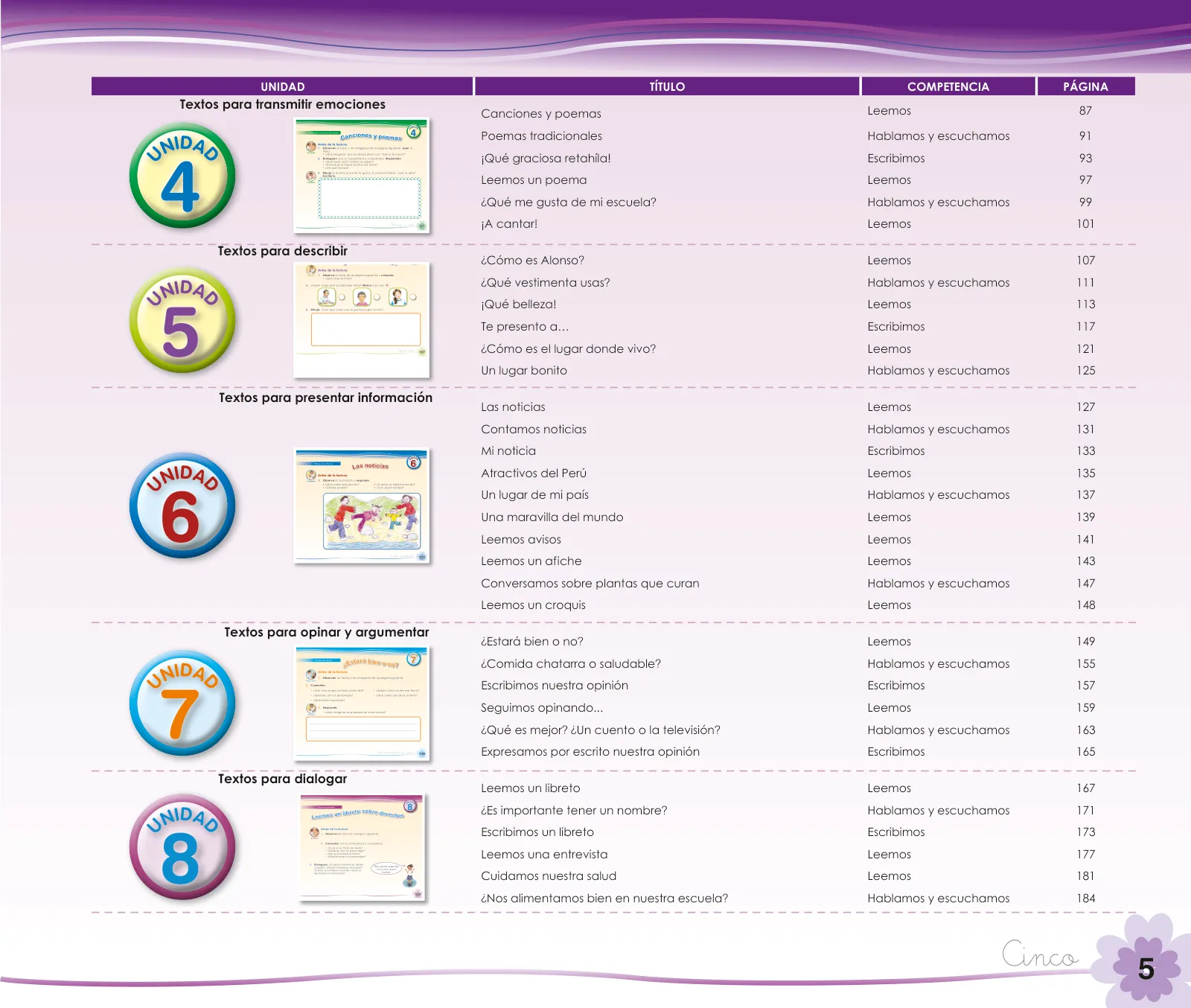Click title Poemas tradicionales
The width and height of the screenshot is (1191, 1008).
(x=541, y=136)
